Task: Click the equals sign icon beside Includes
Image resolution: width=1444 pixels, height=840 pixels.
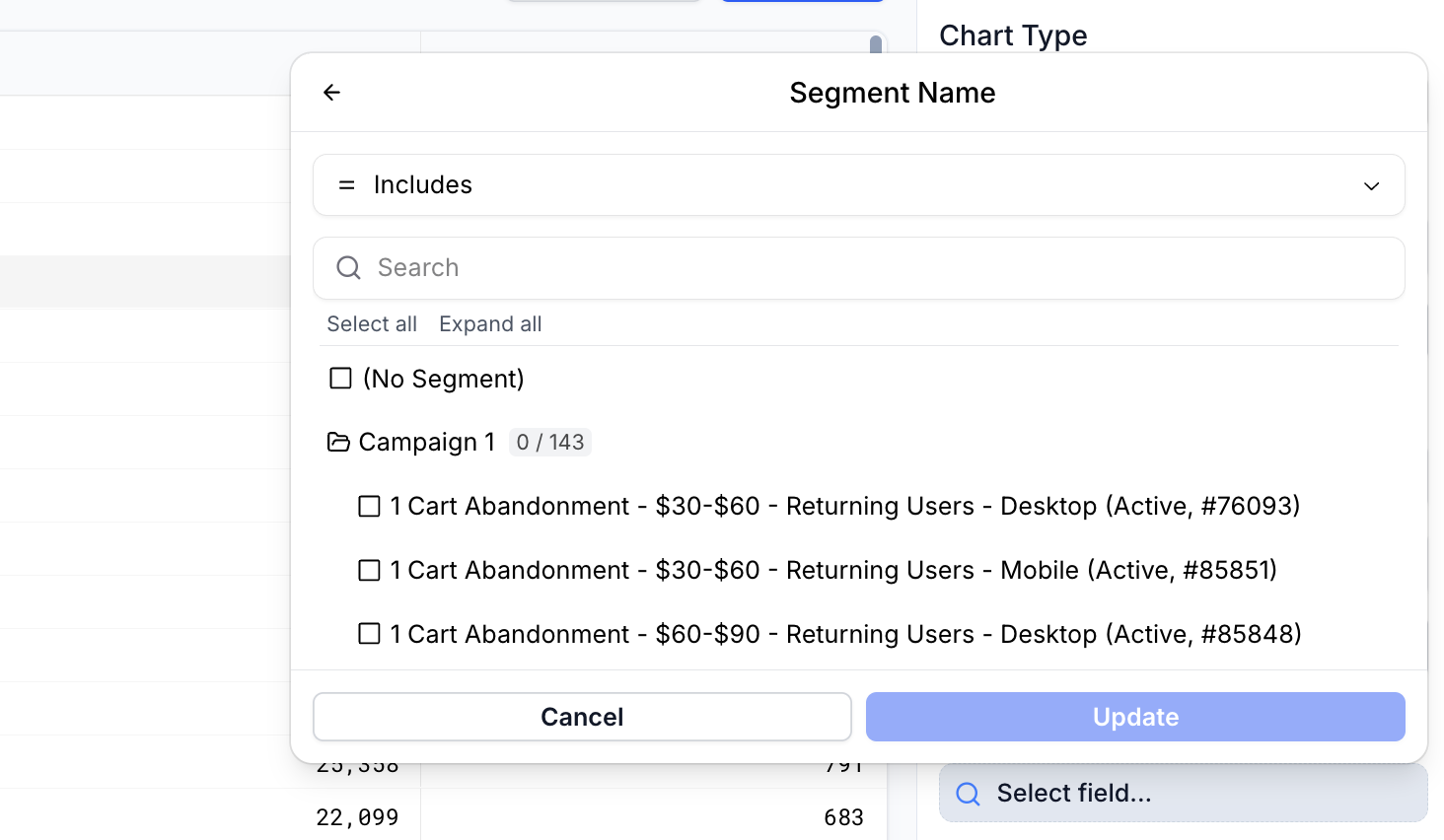Action: 346,185
